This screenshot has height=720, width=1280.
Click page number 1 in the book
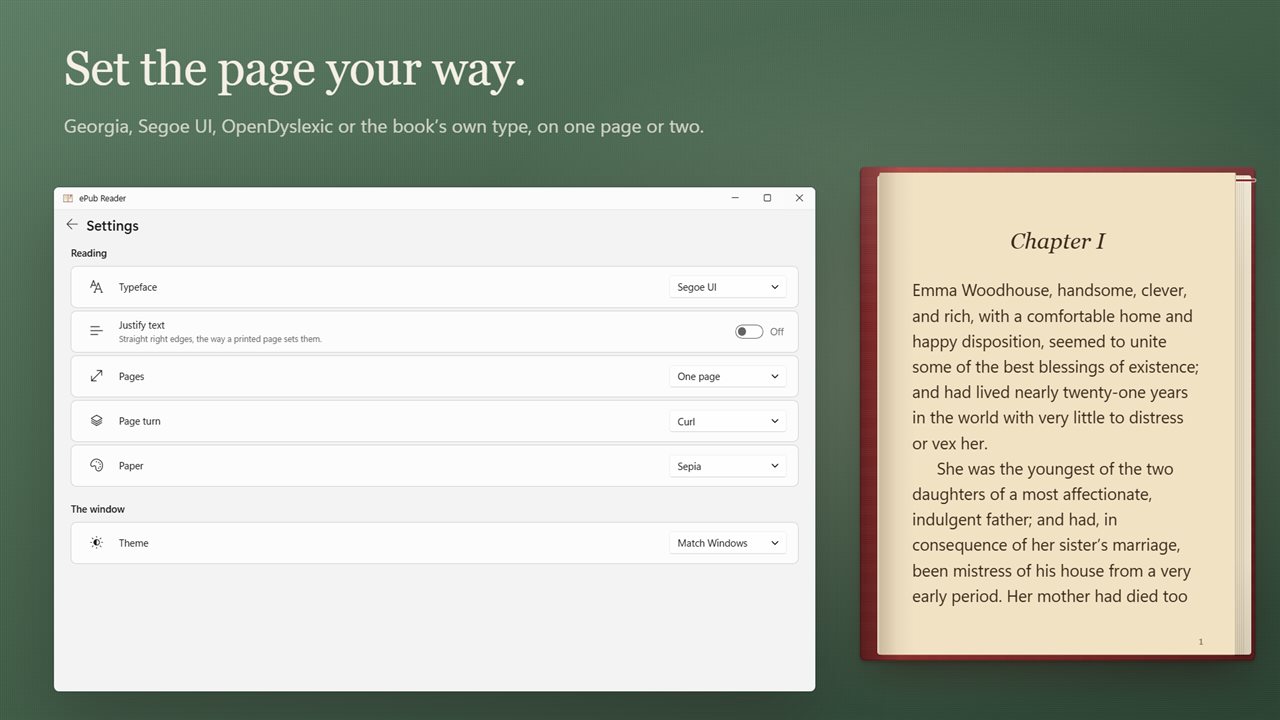pyautogui.click(x=1201, y=642)
